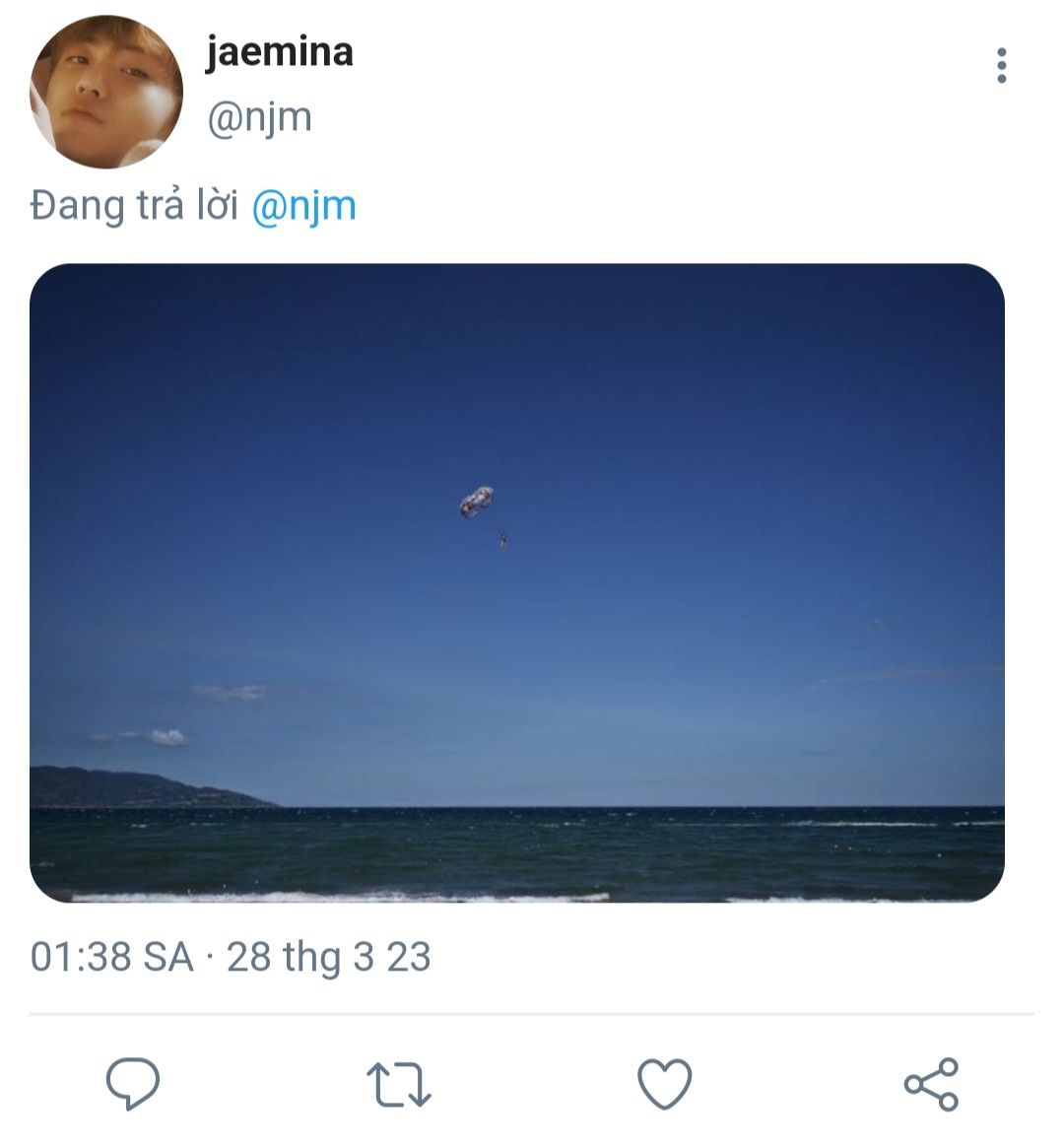The height and width of the screenshot is (1147, 1064).
Task: Click the parasail in the photo
Action: [x=477, y=501]
